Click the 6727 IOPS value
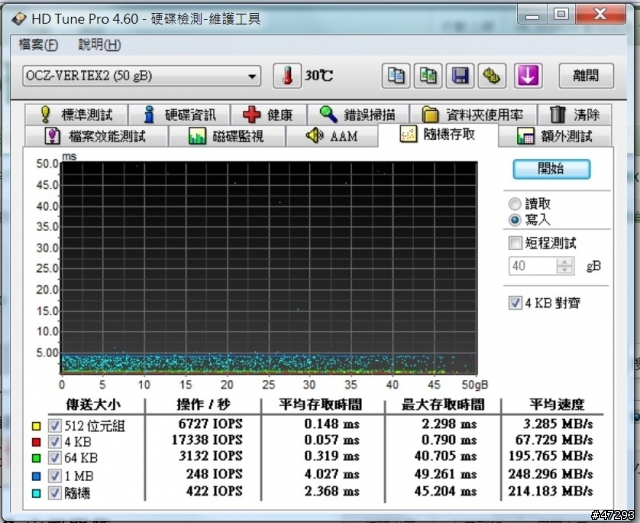Viewport: 640px width, 523px height. (210, 424)
